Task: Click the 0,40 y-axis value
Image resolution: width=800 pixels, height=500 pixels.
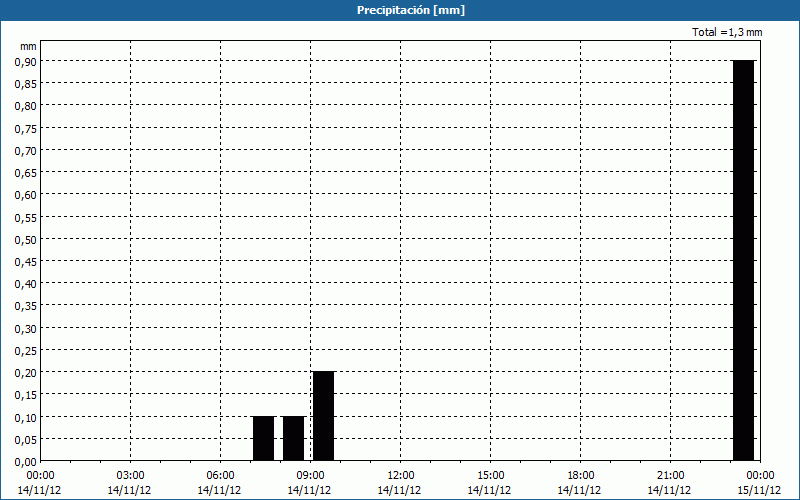Action: pyautogui.click(x=26, y=284)
